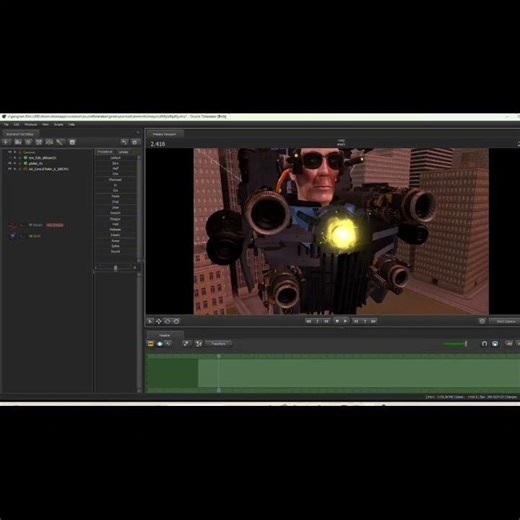
Task: Click the icon directly left of Transform button
Action: tap(199, 344)
